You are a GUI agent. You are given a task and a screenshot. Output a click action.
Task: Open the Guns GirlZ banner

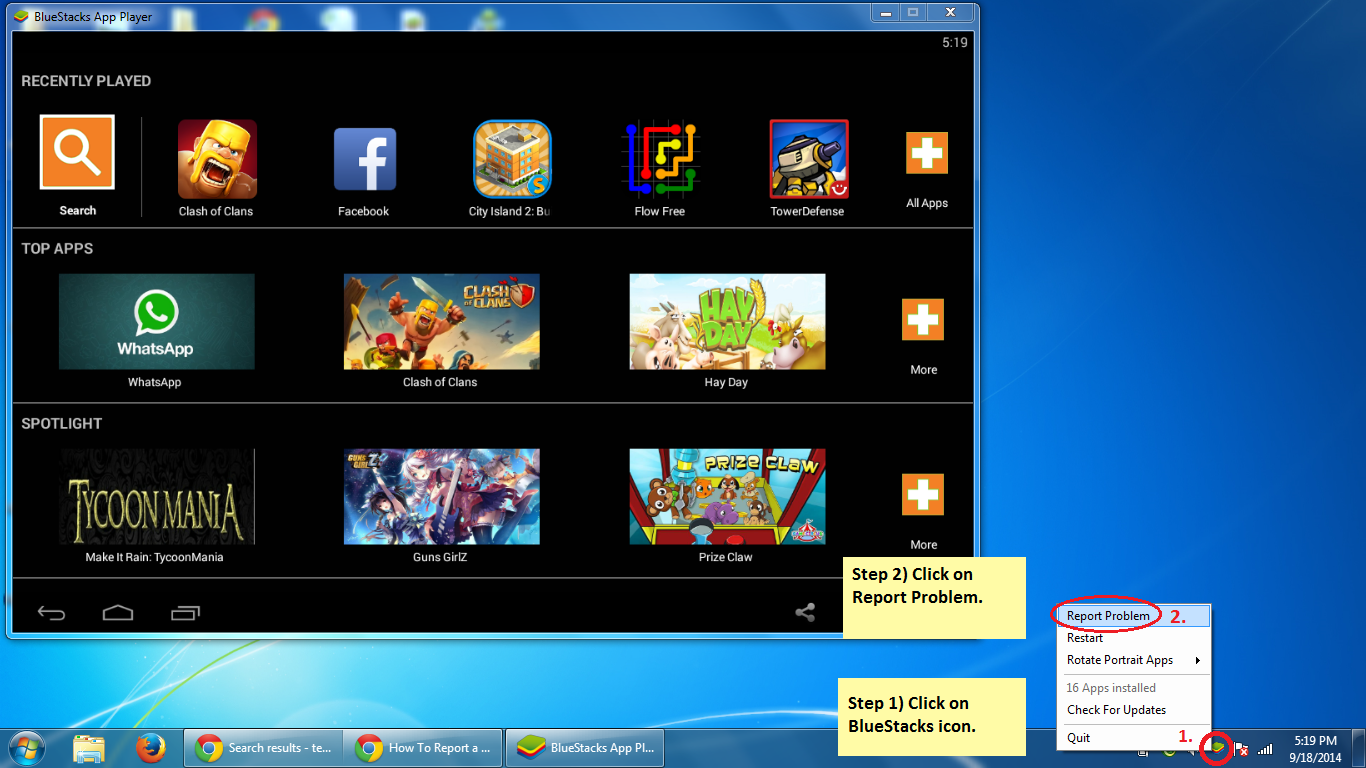tap(441, 497)
